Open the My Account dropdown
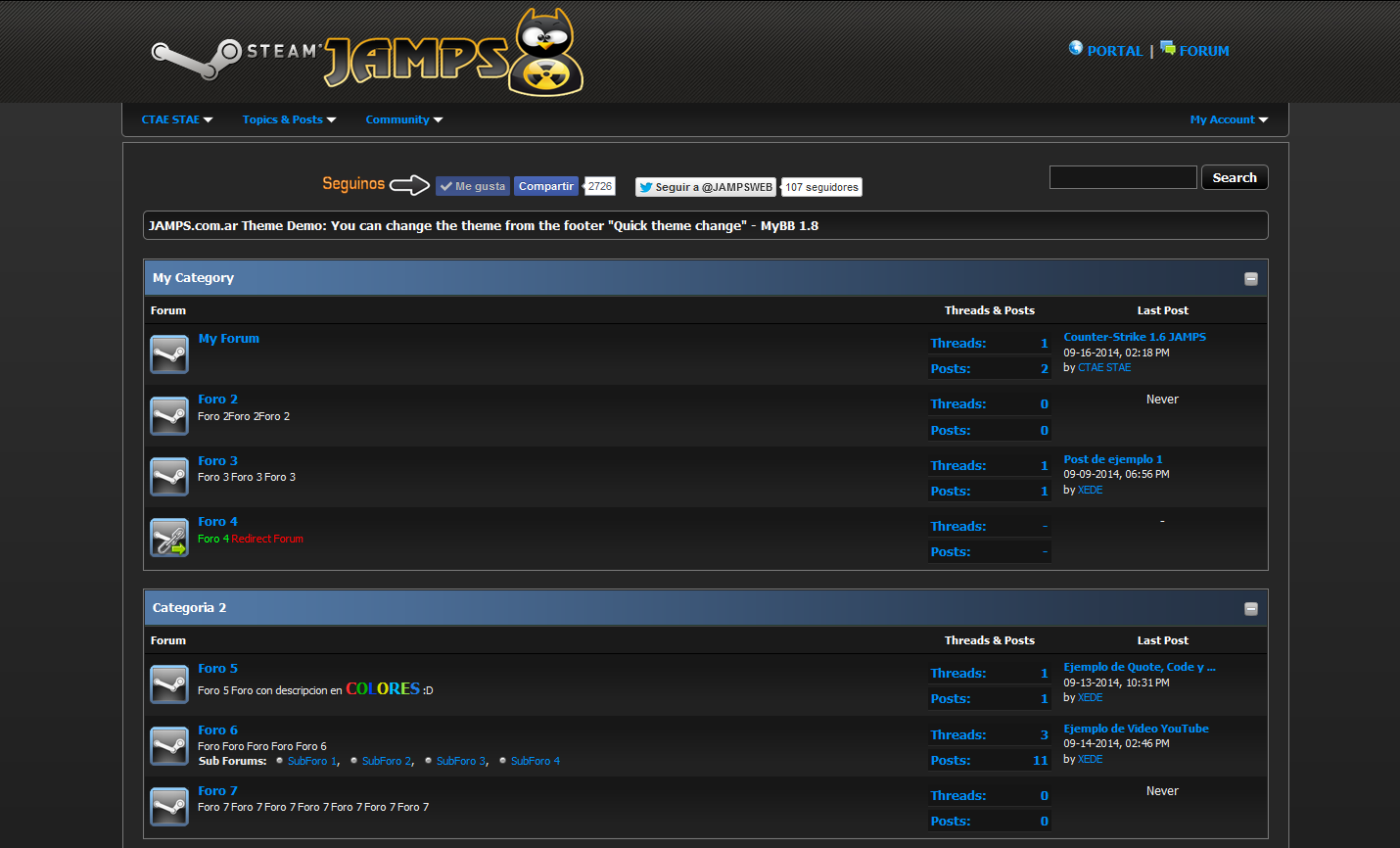Screen dimensions: 1400x848 pos(1228,119)
